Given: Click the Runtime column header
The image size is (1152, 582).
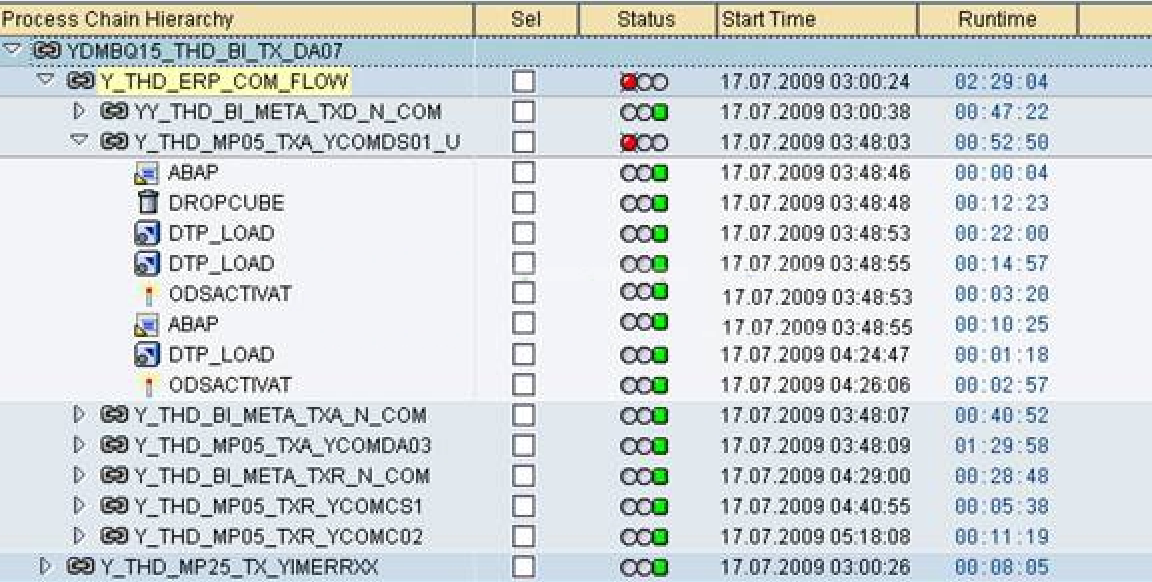Looking at the screenshot, I should pos(997,19).
